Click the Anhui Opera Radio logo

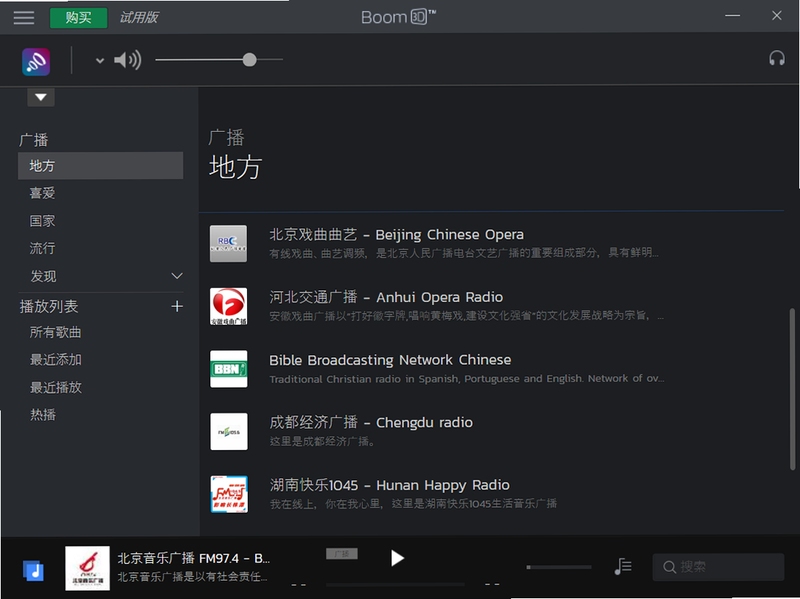click(x=229, y=306)
